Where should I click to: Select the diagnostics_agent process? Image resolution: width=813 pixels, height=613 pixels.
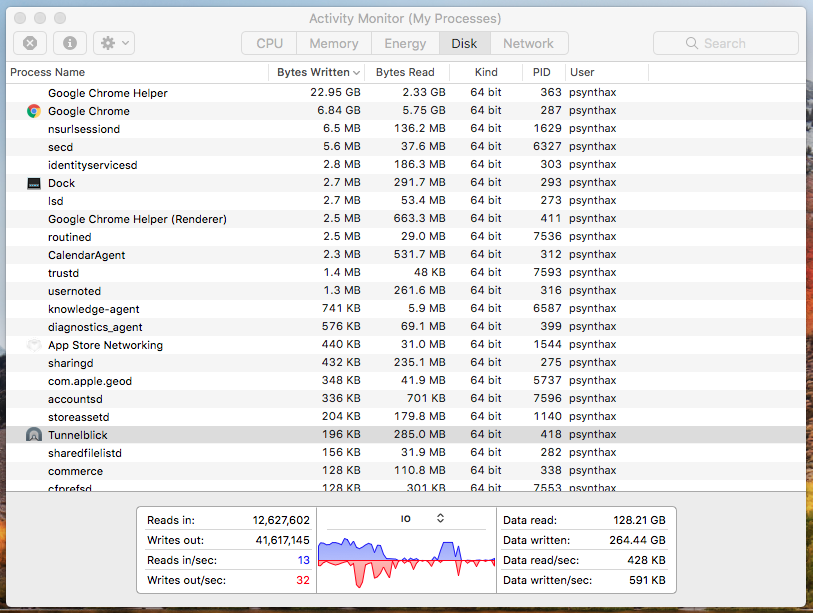pyautogui.click(x=406, y=327)
